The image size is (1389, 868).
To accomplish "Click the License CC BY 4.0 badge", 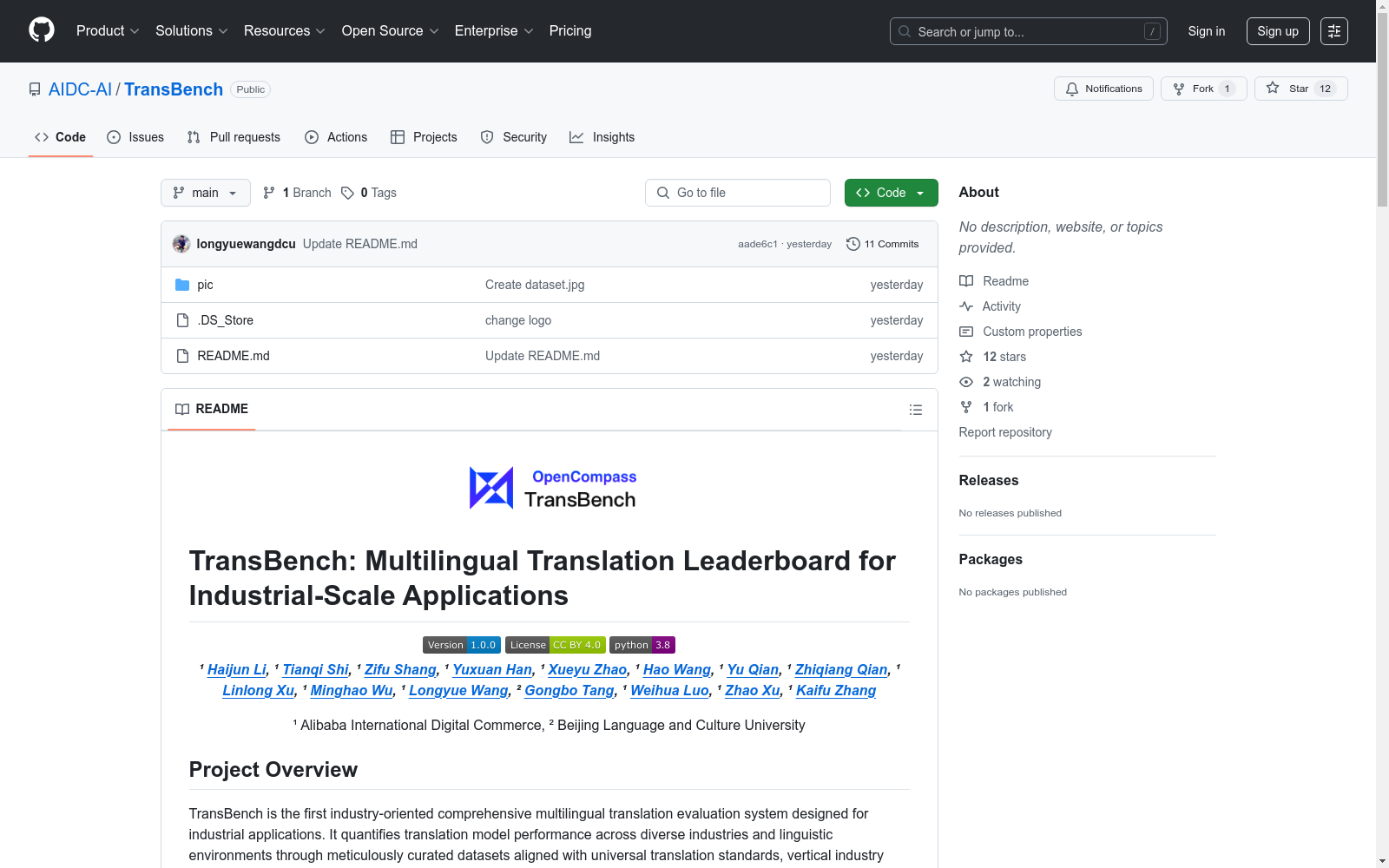I will (556, 645).
